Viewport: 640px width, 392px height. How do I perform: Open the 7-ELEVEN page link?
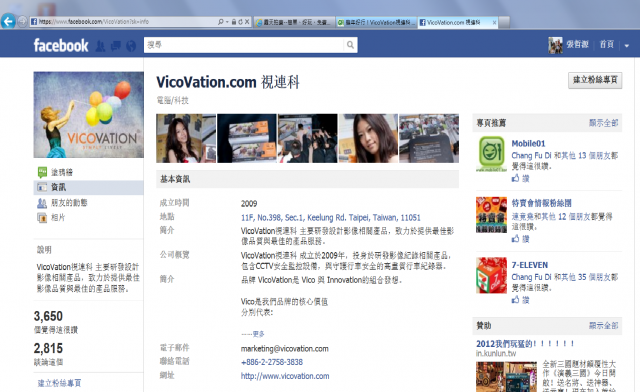pyautogui.click(x=530, y=265)
